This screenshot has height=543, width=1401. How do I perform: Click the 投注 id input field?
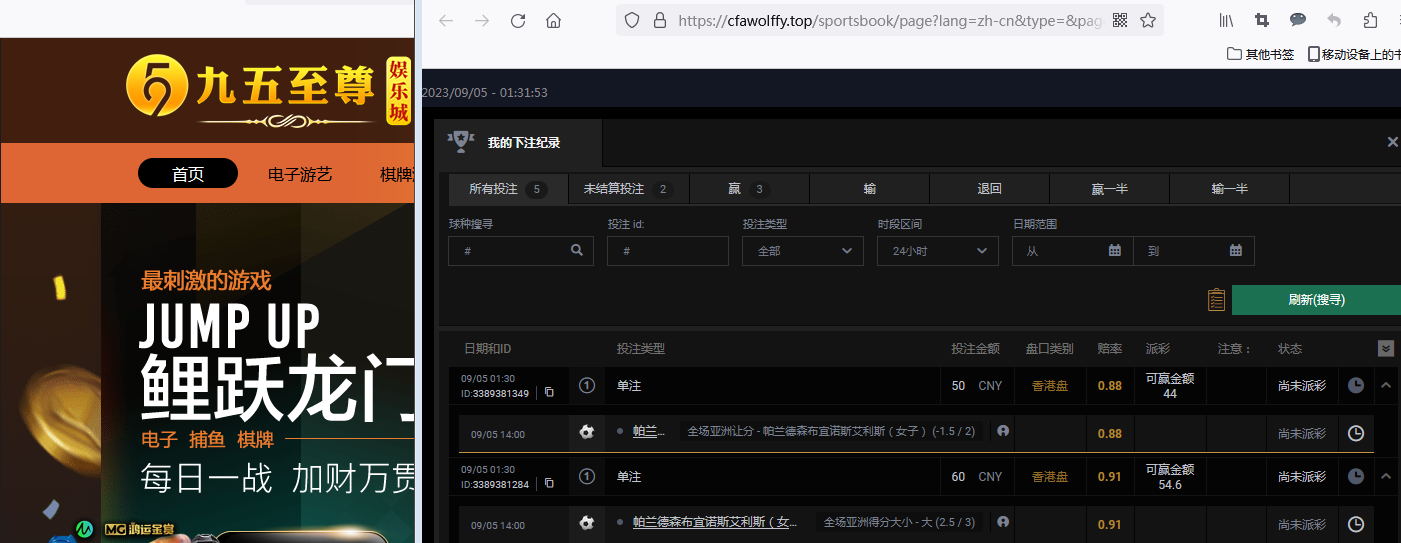[667, 251]
